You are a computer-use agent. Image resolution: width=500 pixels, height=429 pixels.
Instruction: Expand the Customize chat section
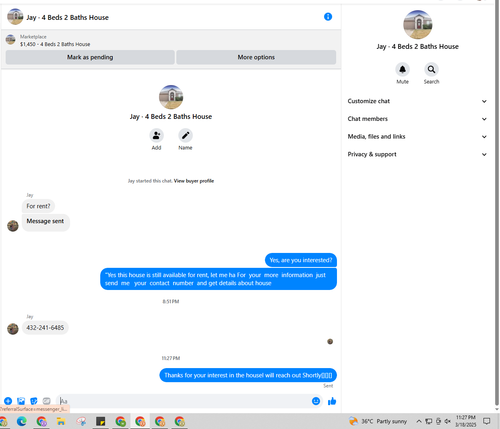click(x=417, y=101)
